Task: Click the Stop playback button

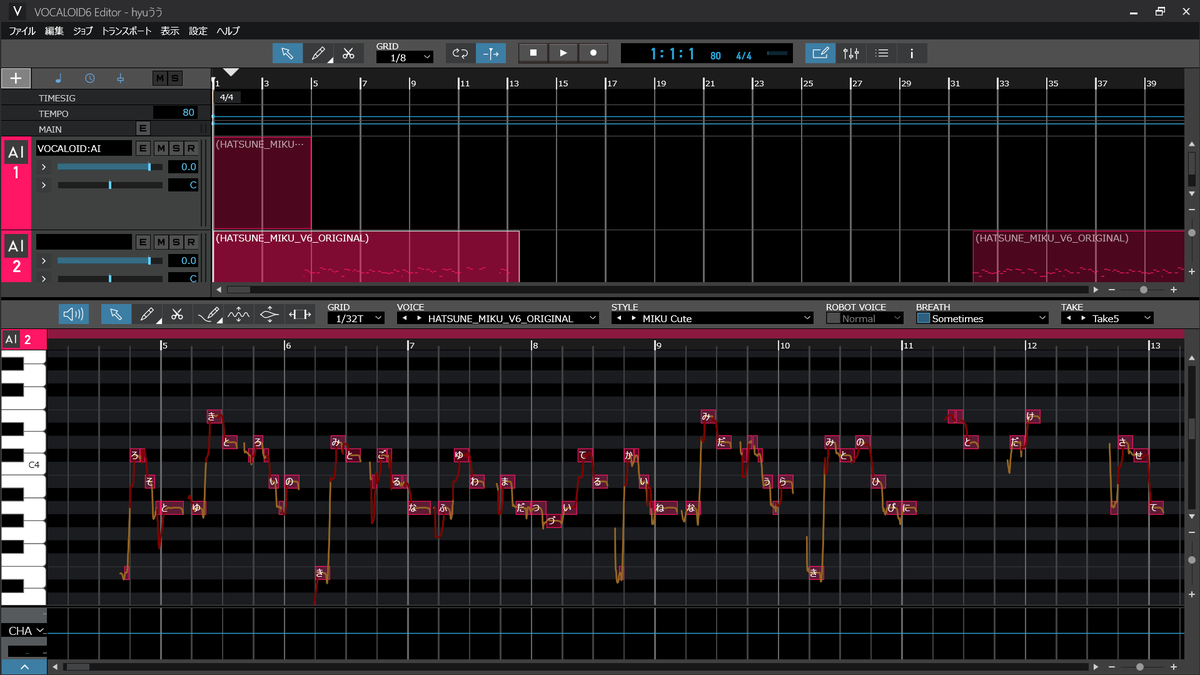Action: pyautogui.click(x=534, y=53)
